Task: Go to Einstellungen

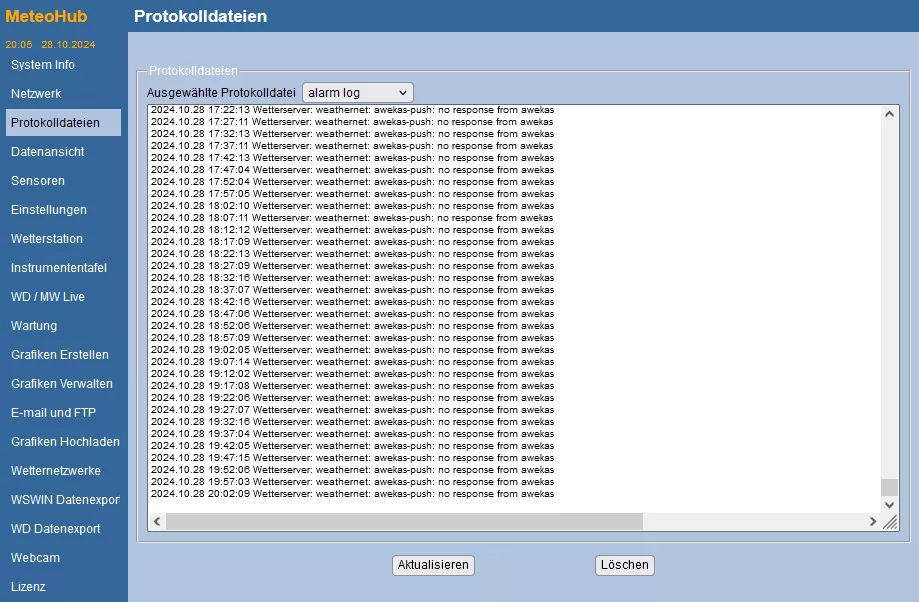Action: (x=49, y=210)
